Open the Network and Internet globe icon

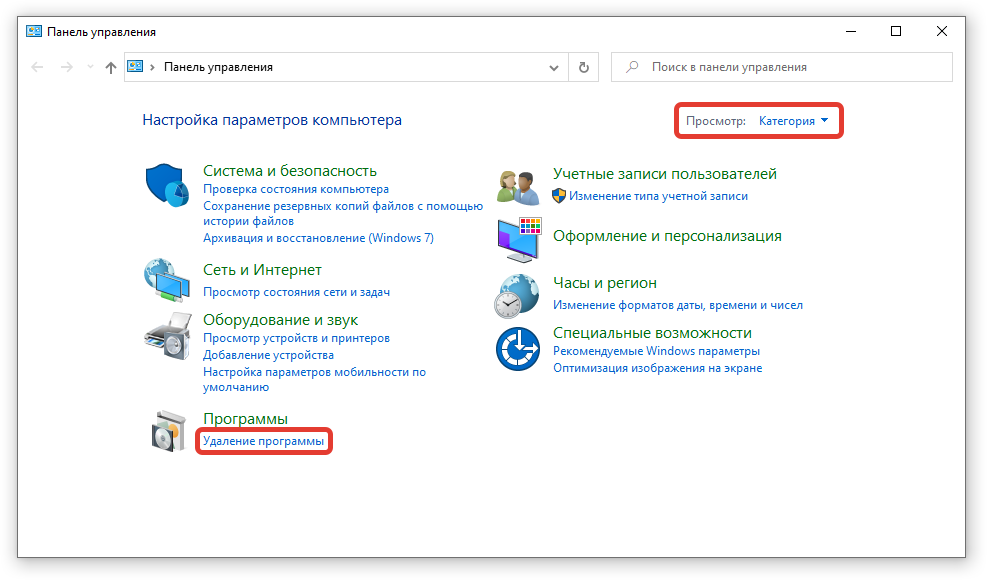click(167, 280)
